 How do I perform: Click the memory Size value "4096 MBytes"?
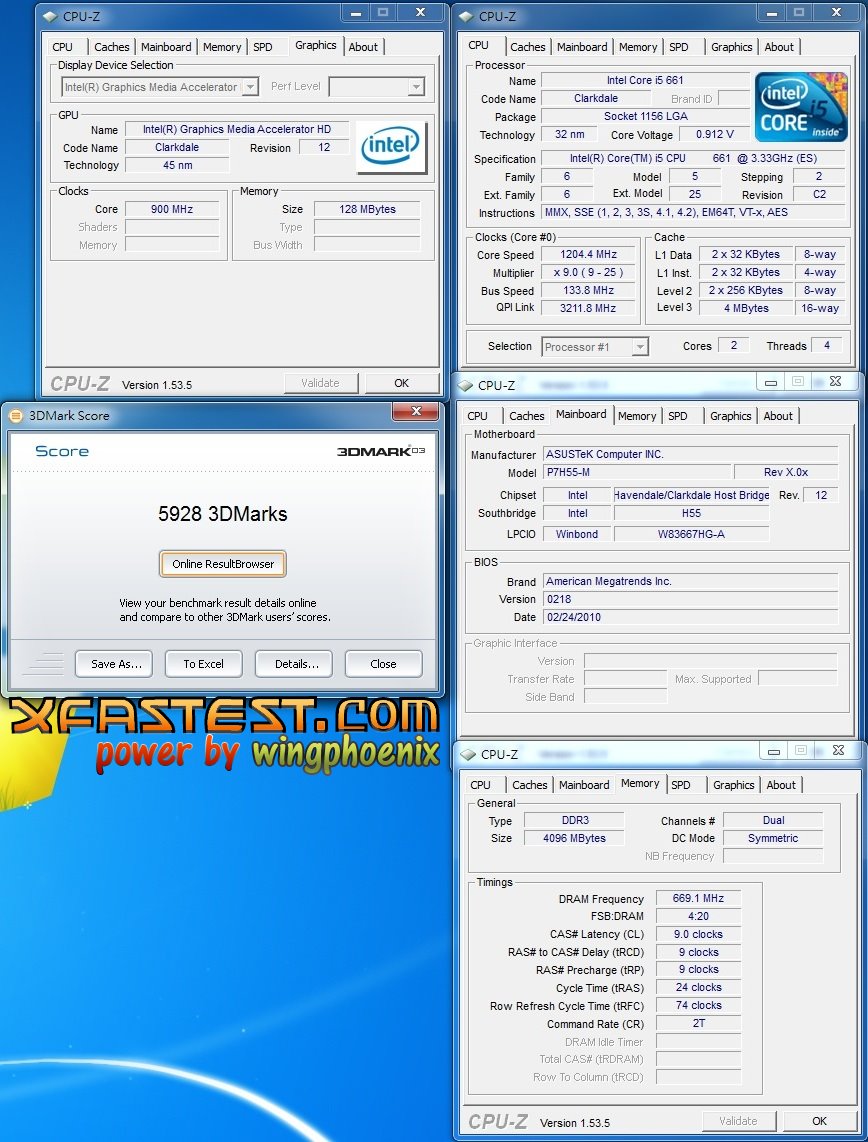click(574, 838)
